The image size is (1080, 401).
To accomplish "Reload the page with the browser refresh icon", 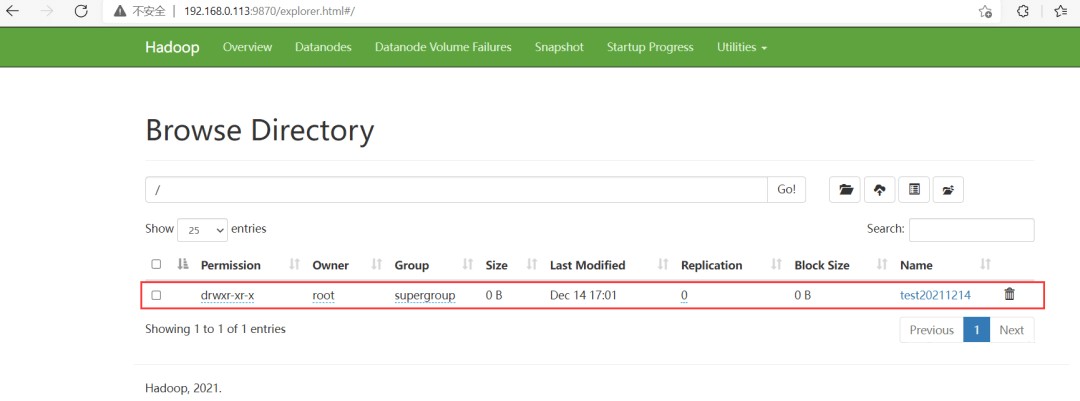I will pos(82,11).
